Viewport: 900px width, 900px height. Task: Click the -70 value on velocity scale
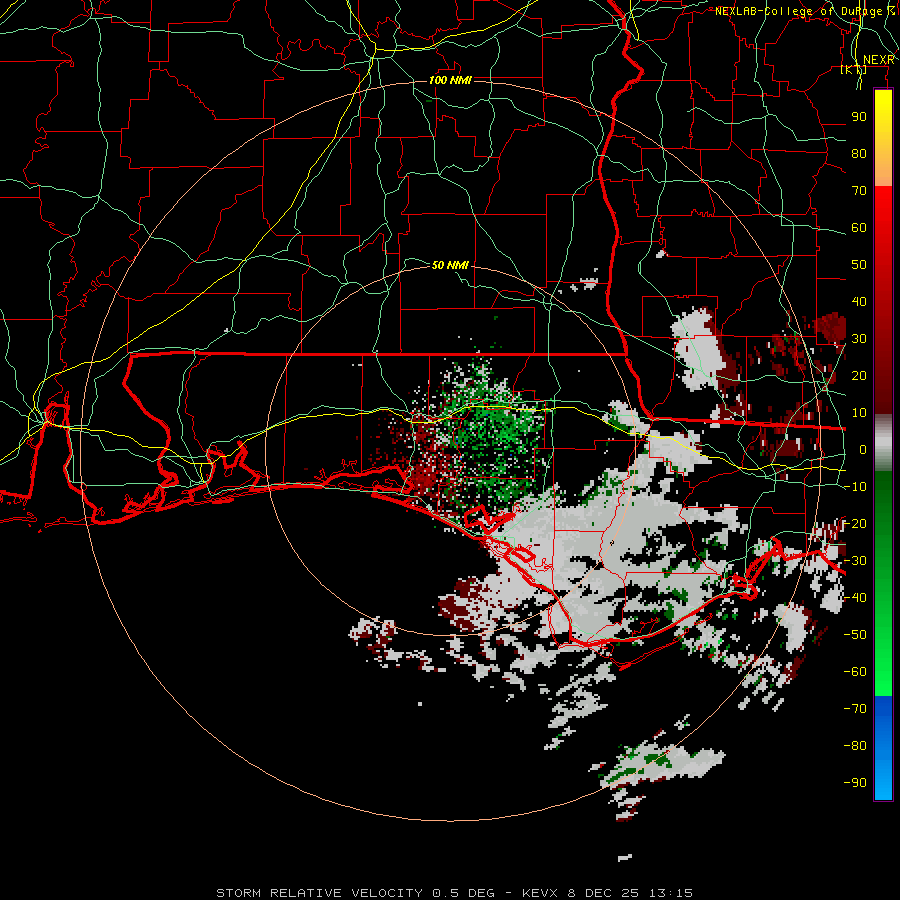point(855,709)
